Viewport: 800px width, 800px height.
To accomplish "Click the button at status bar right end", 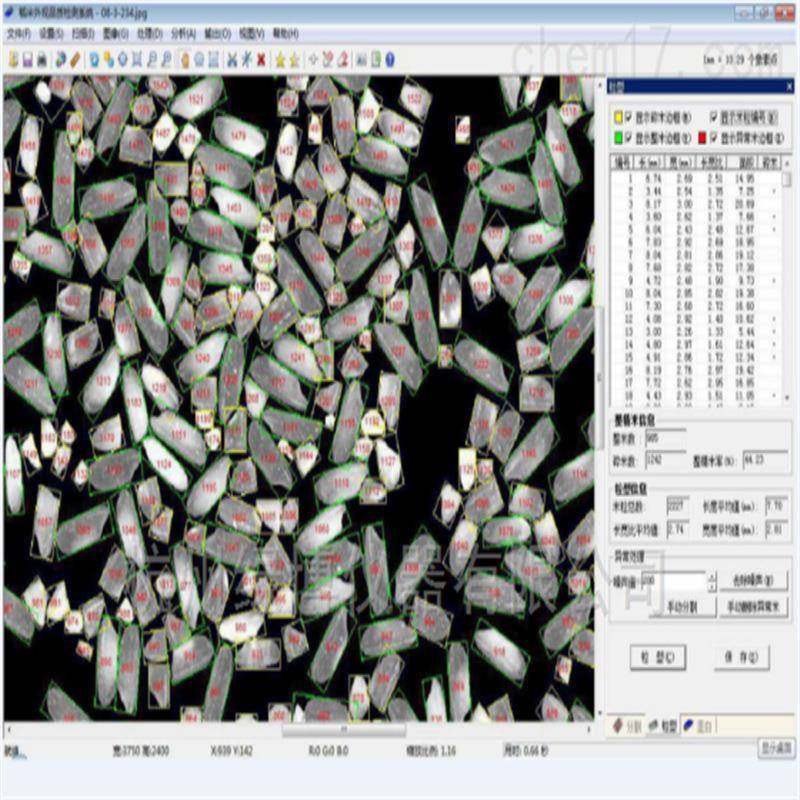I will tap(777, 749).
